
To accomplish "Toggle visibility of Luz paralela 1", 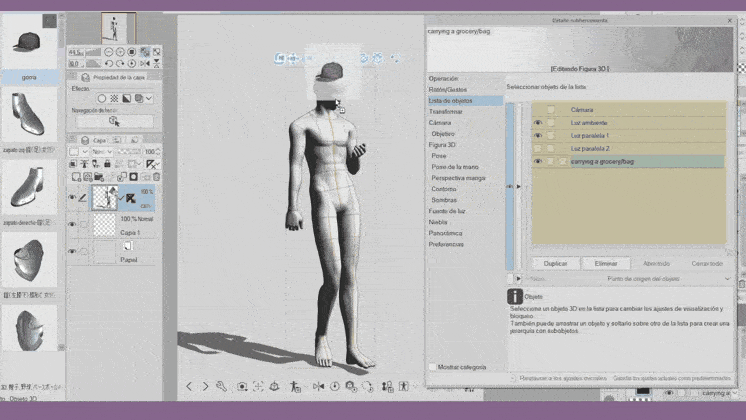I will 538,136.
